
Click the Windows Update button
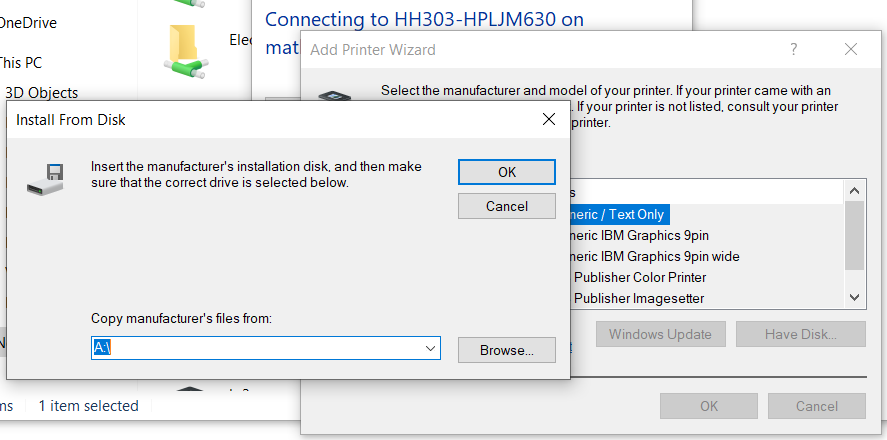(x=660, y=334)
